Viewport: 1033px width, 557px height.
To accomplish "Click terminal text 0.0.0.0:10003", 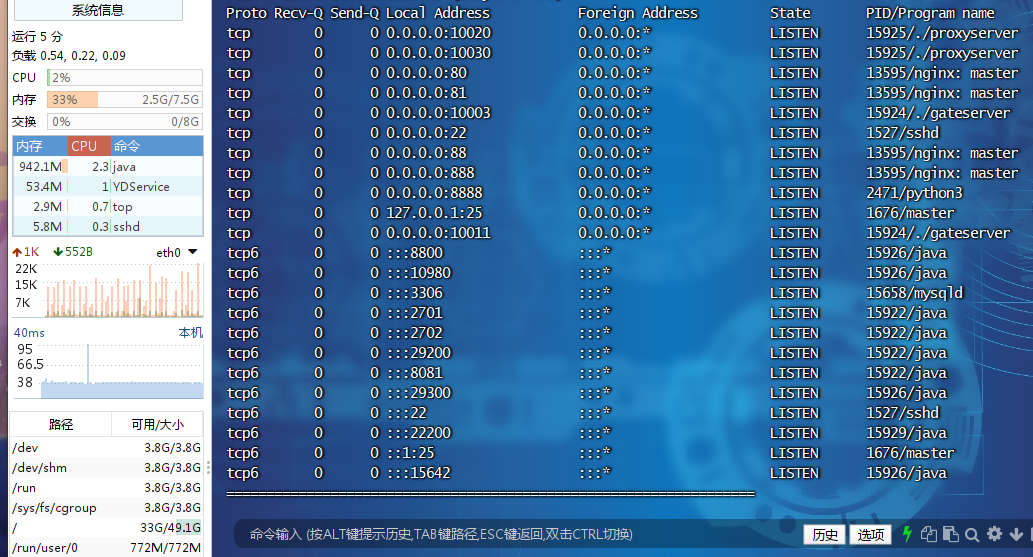I will click(438, 113).
